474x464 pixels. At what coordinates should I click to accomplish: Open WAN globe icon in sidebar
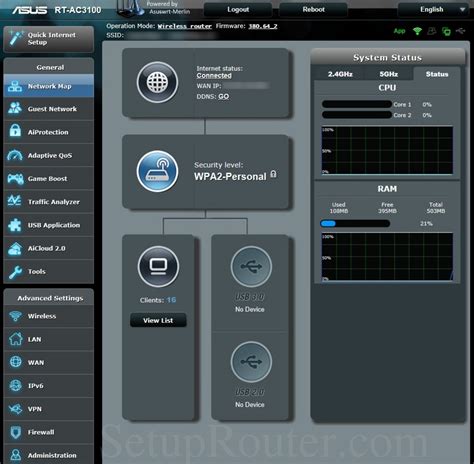coord(15,362)
